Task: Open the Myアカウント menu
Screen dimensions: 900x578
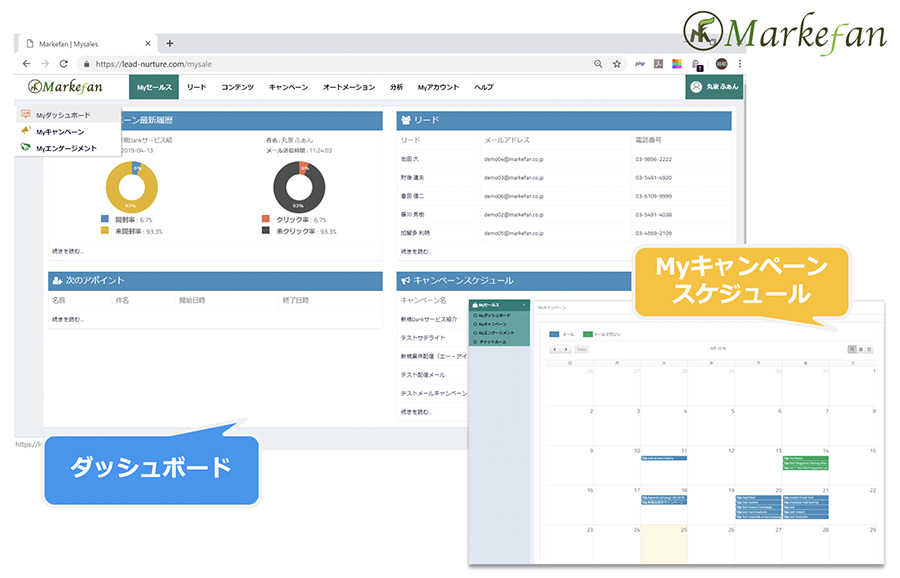Action: (x=438, y=87)
